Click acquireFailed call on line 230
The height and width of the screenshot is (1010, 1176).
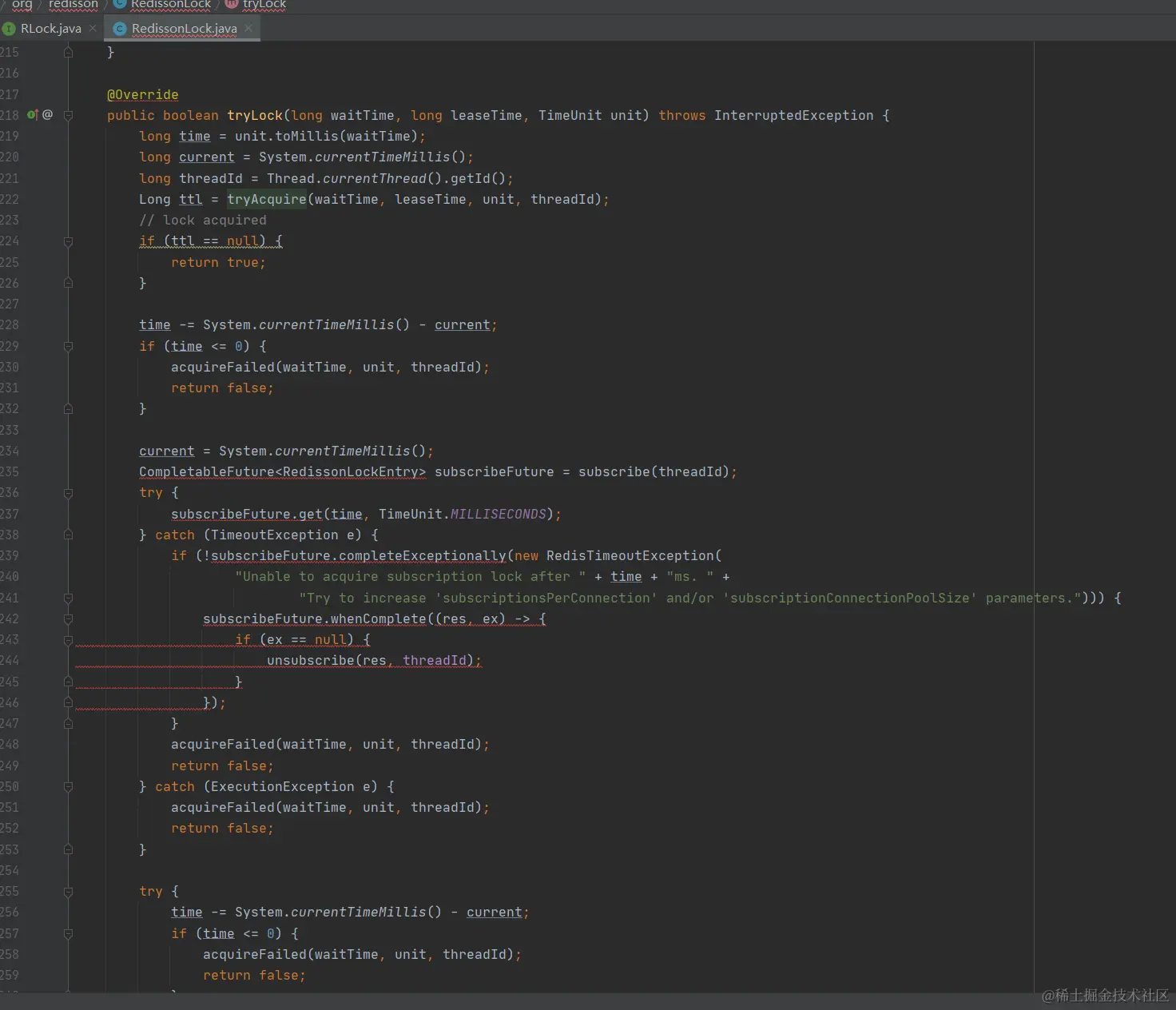[x=223, y=367]
